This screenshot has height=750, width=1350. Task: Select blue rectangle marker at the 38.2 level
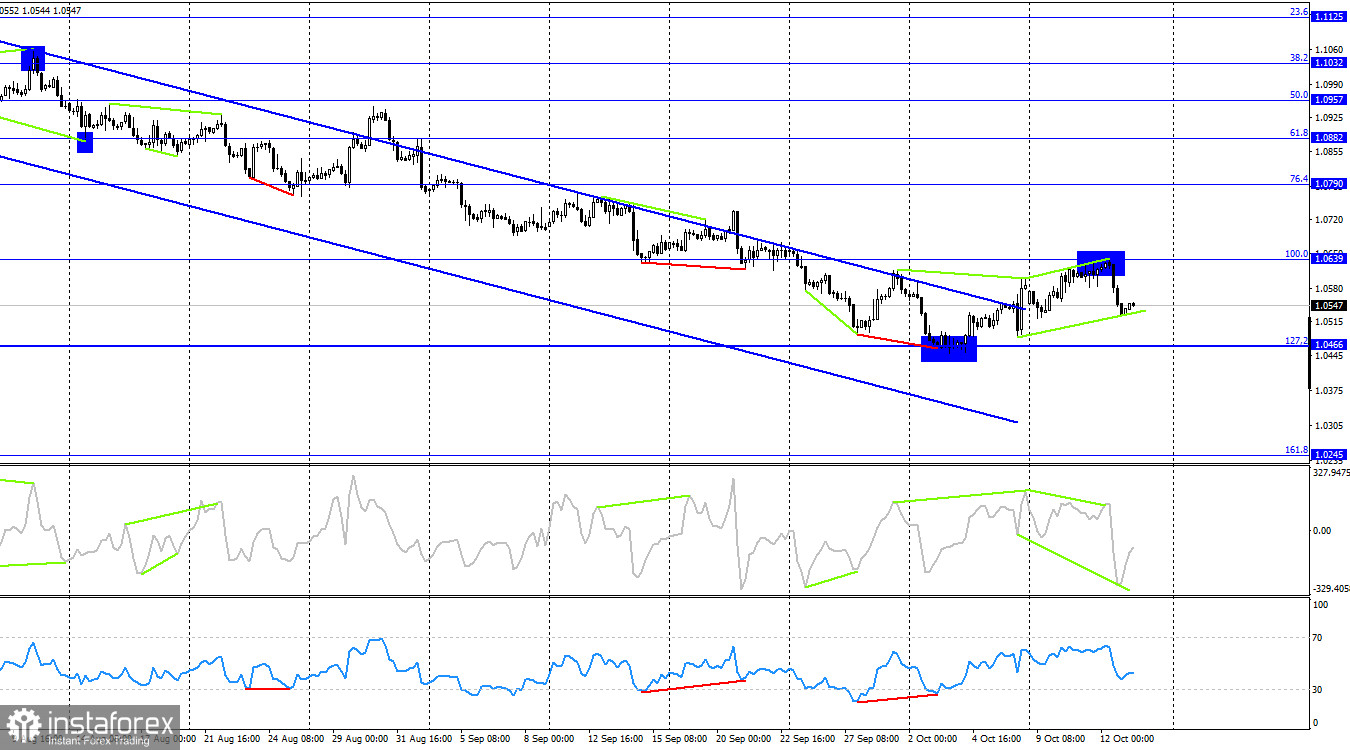[x=33, y=58]
